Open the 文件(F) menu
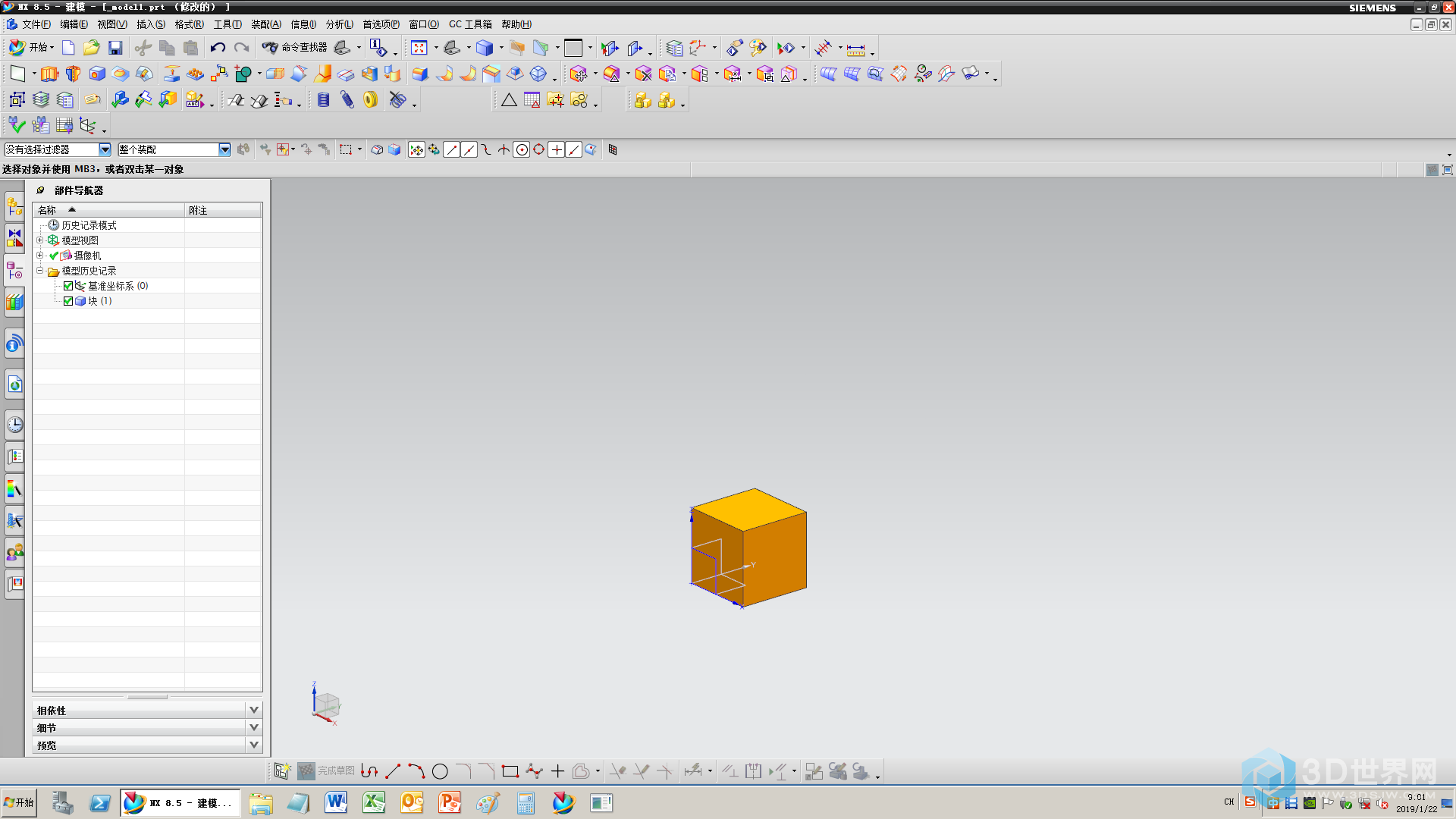 pyautogui.click(x=36, y=24)
